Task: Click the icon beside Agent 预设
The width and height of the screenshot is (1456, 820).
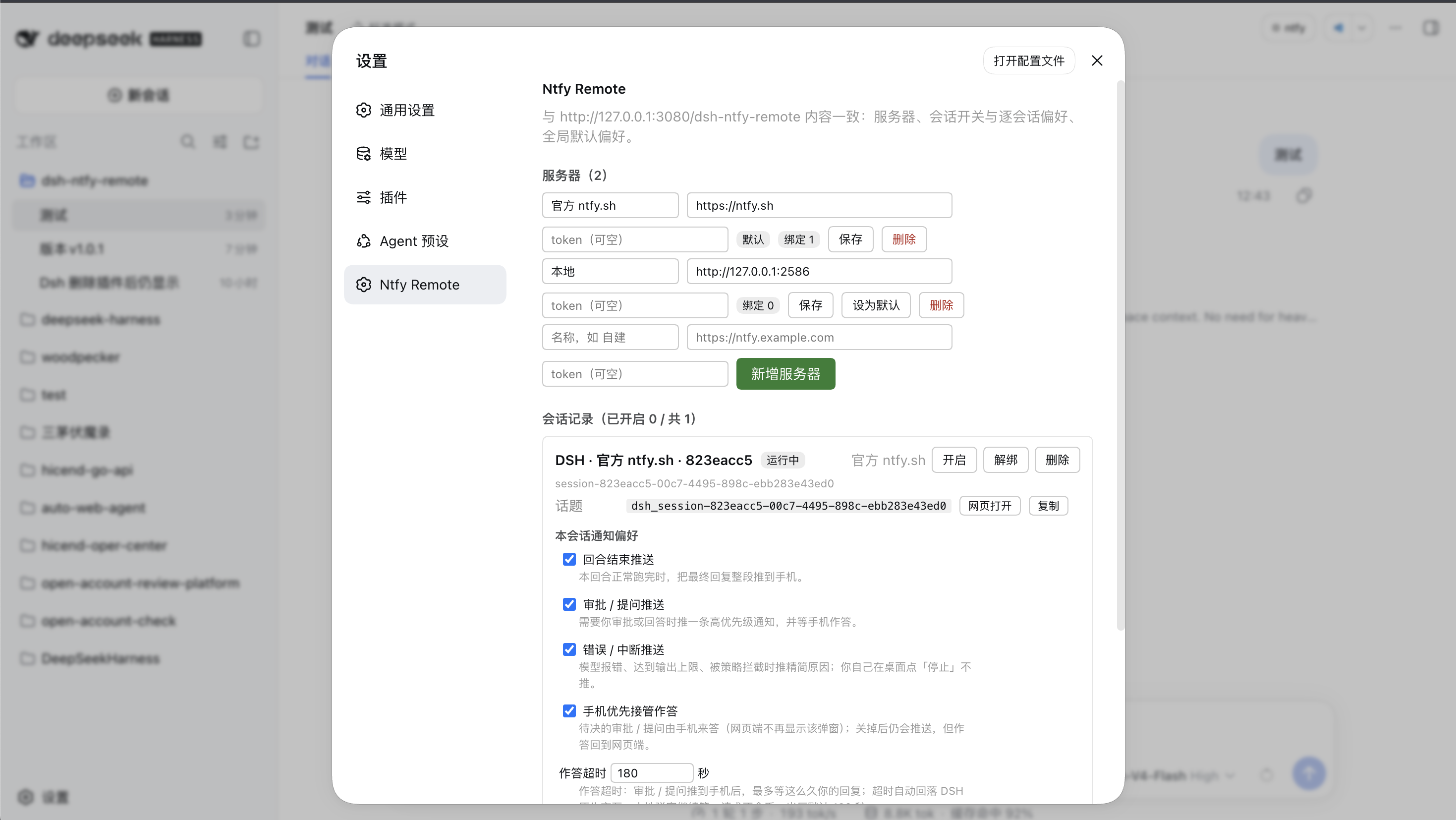Action: [x=363, y=241]
